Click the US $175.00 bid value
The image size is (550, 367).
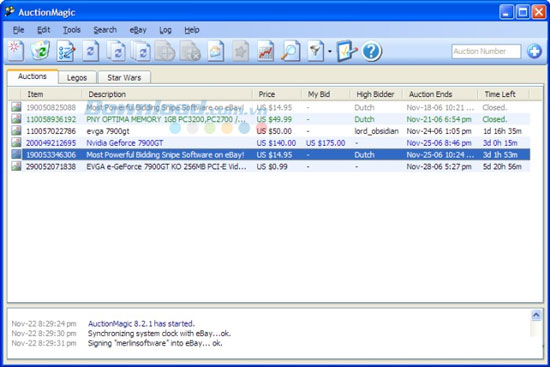(326, 143)
